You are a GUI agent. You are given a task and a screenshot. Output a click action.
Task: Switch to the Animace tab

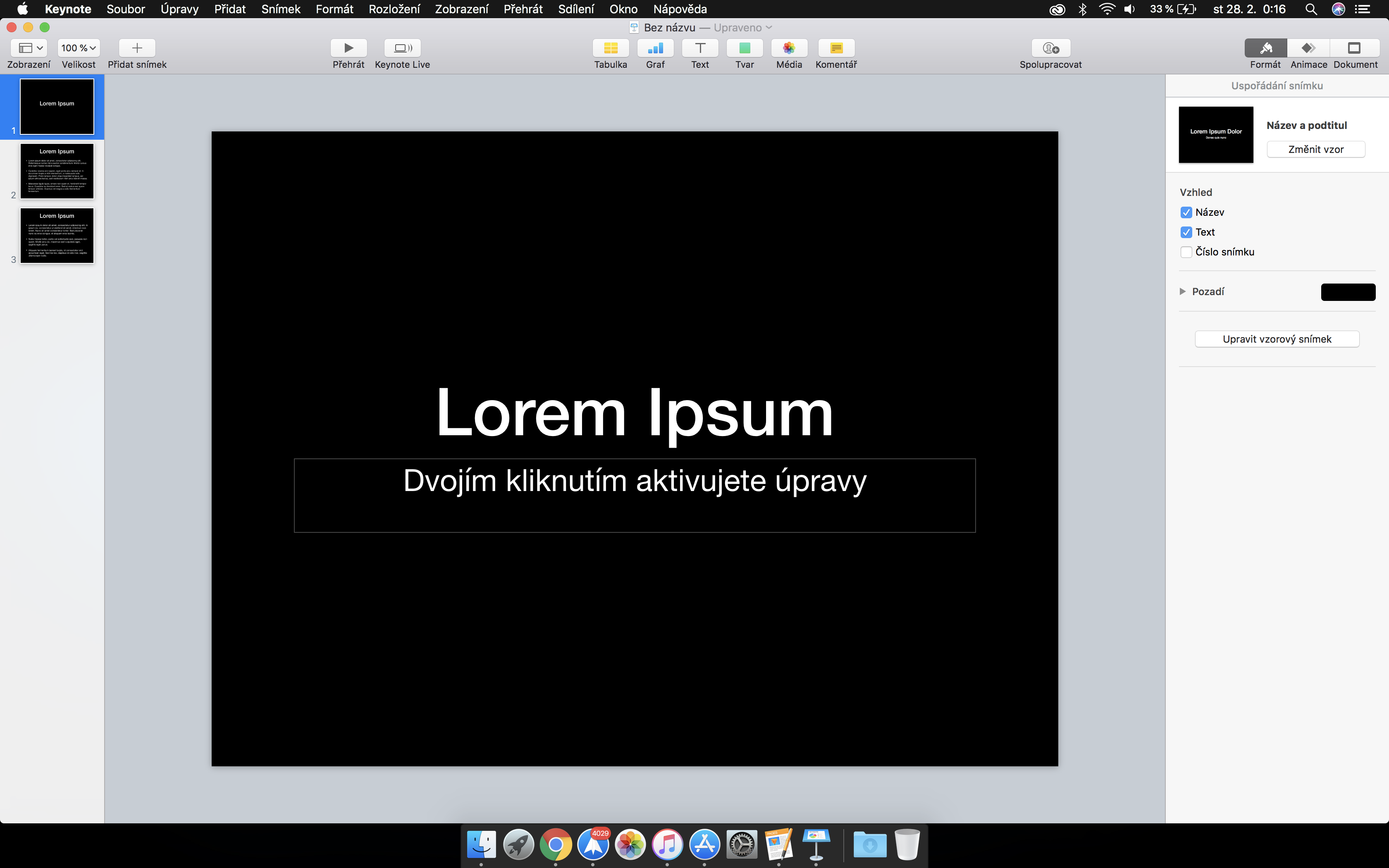point(1308,48)
